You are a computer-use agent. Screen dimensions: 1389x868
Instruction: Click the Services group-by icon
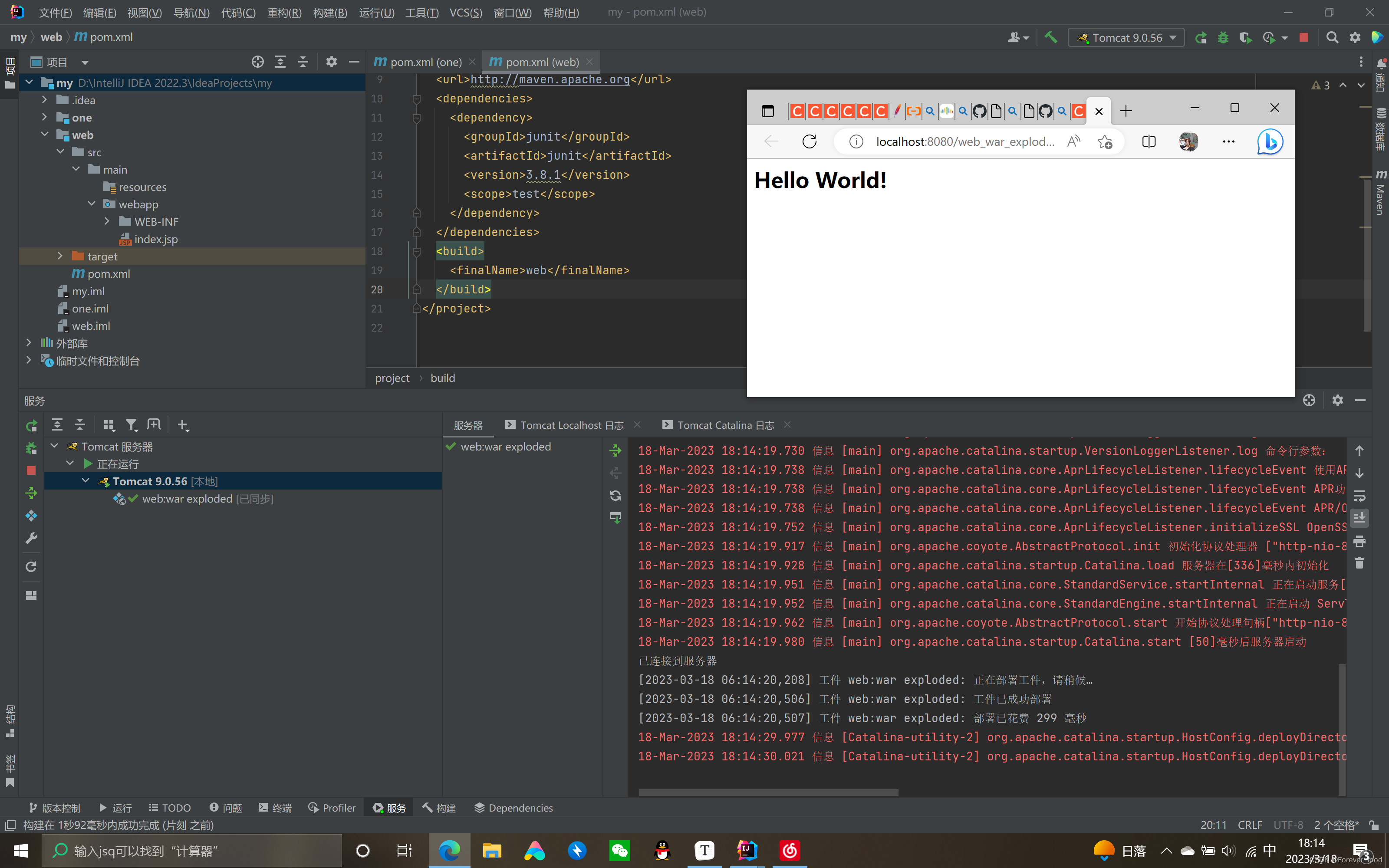[x=109, y=425]
